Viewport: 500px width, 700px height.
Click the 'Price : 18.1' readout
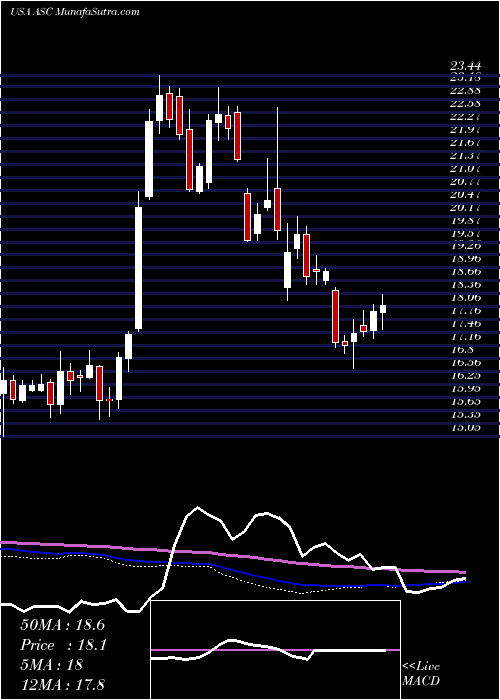(x=62, y=645)
